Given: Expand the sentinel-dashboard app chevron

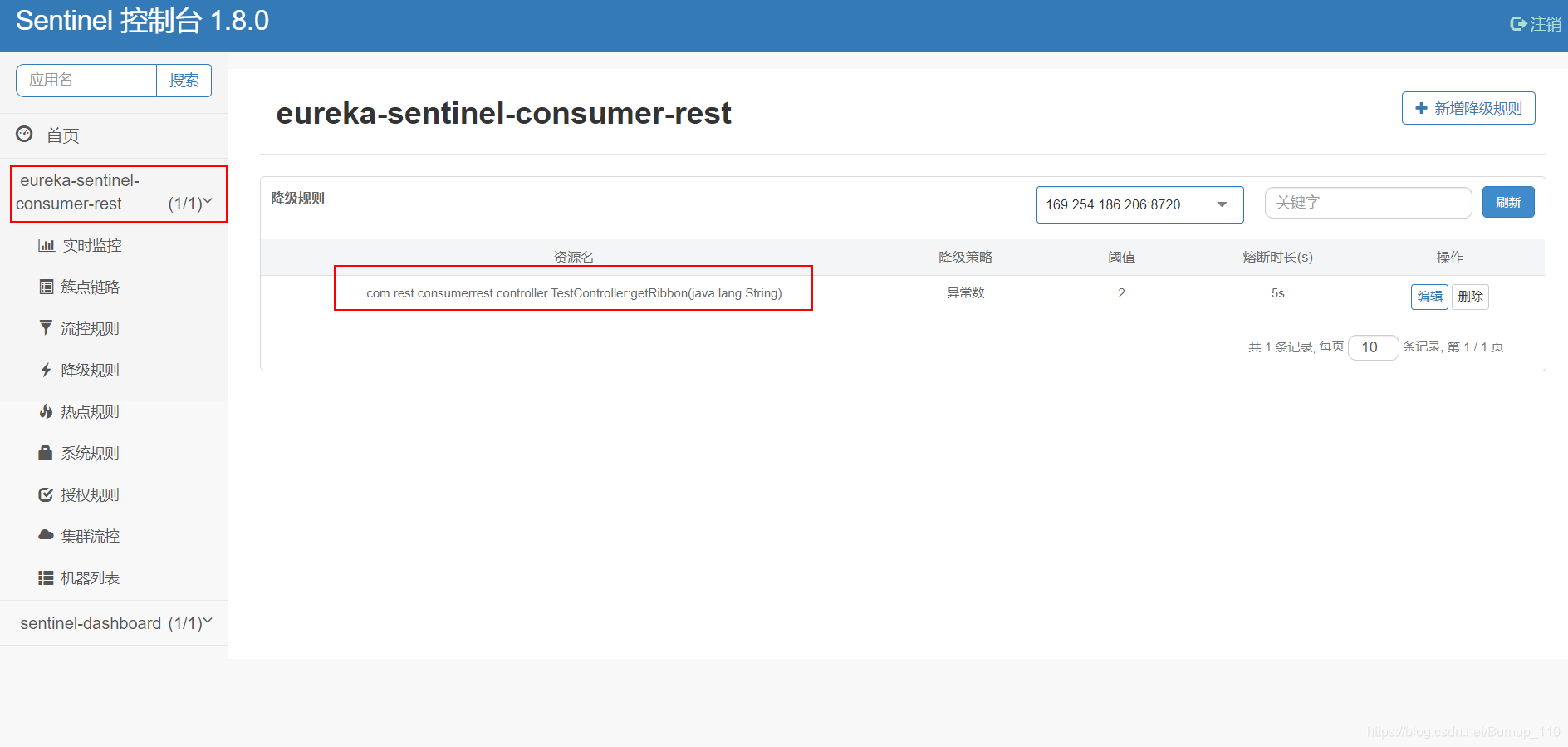Looking at the screenshot, I should pos(208,621).
